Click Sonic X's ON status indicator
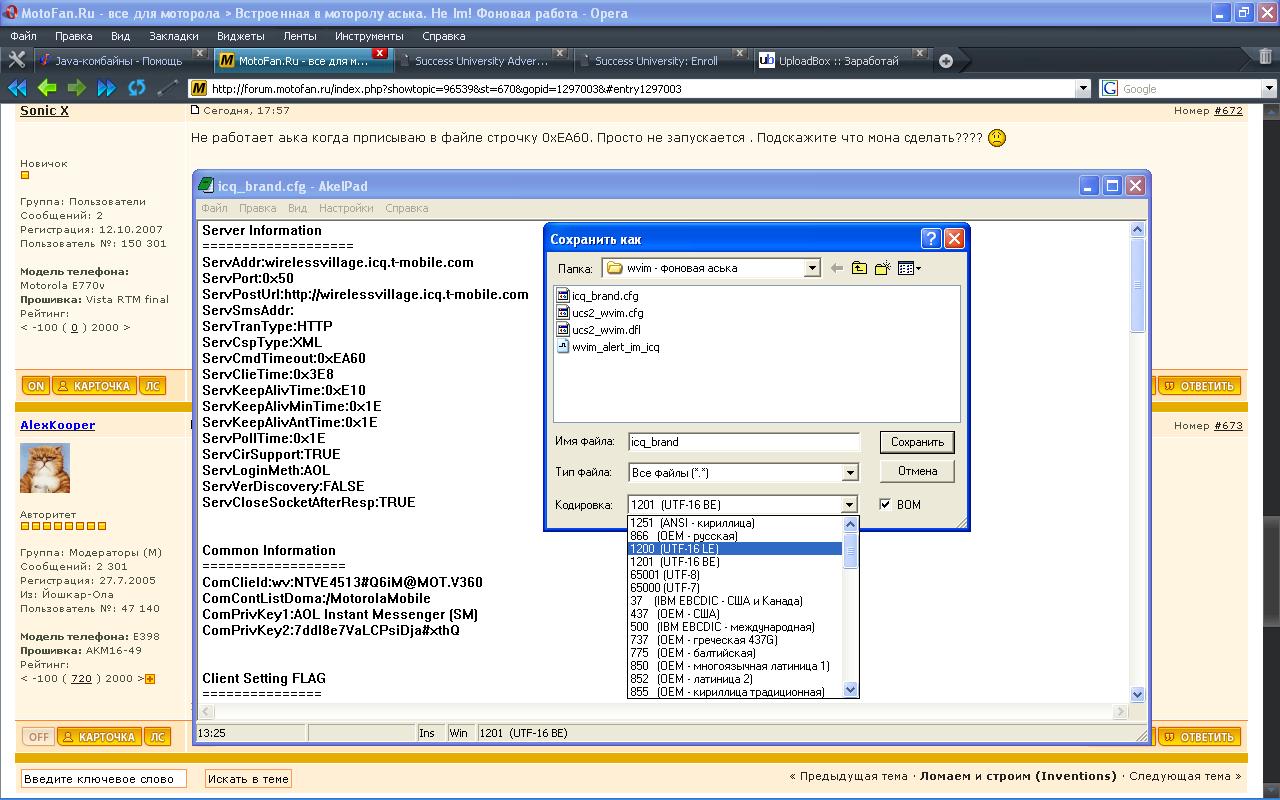Viewport: 1280px width, 800px height. click(x=35, y=386)
